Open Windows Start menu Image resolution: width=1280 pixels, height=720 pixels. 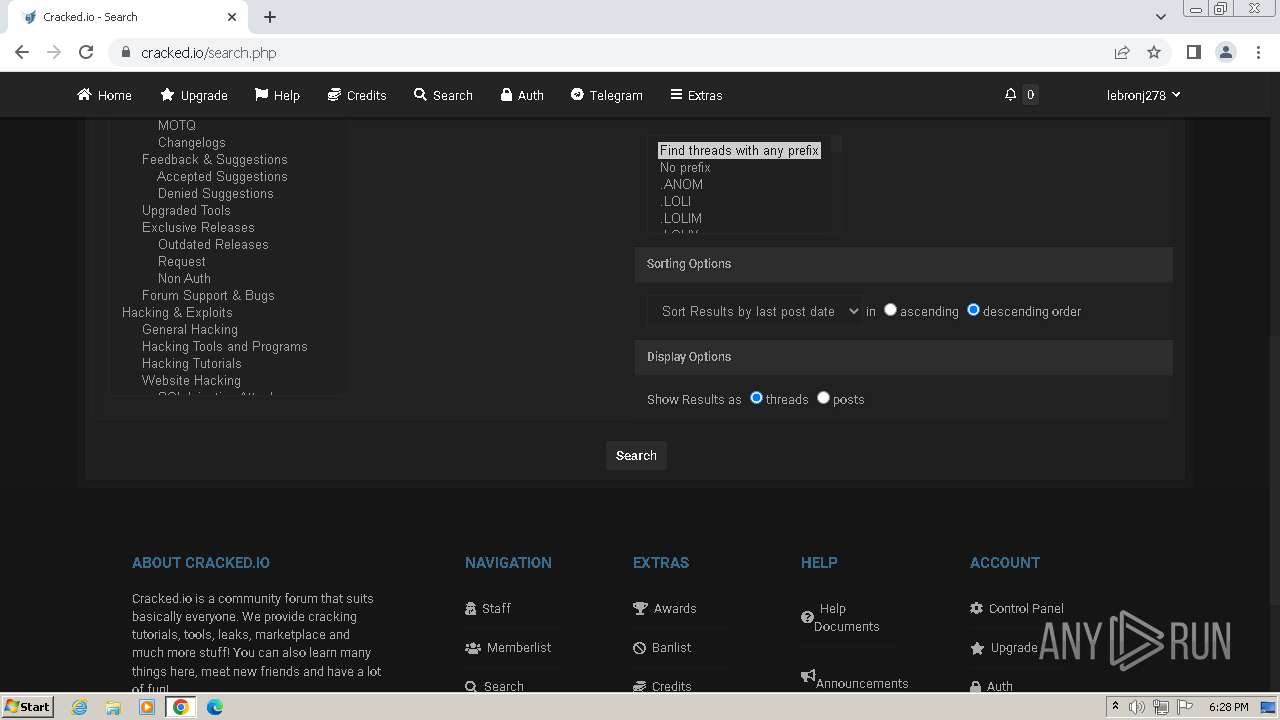[x=27, y=706]
